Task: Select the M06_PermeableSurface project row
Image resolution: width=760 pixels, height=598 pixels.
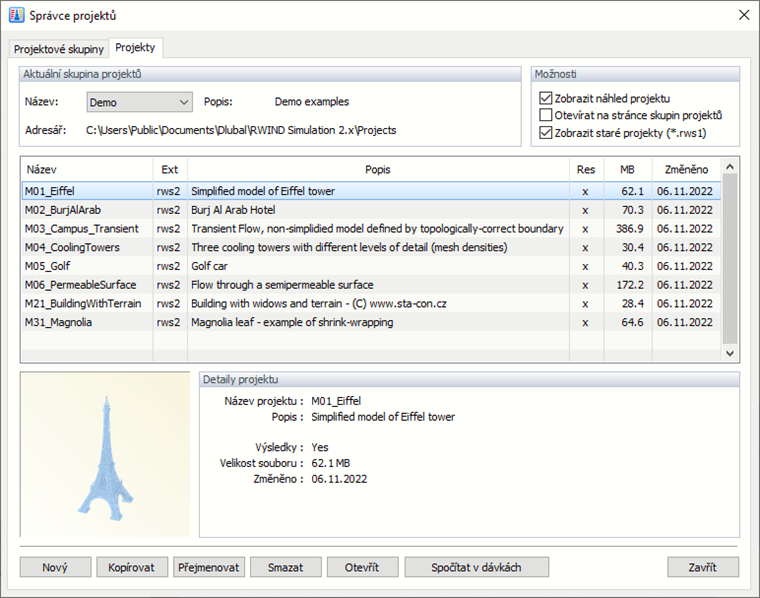Action: click(371, 285)
